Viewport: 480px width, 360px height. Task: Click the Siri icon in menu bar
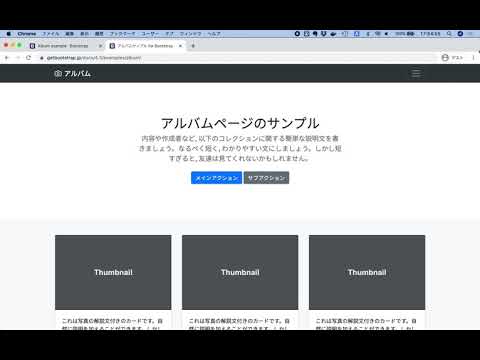[x=460, y=34]
